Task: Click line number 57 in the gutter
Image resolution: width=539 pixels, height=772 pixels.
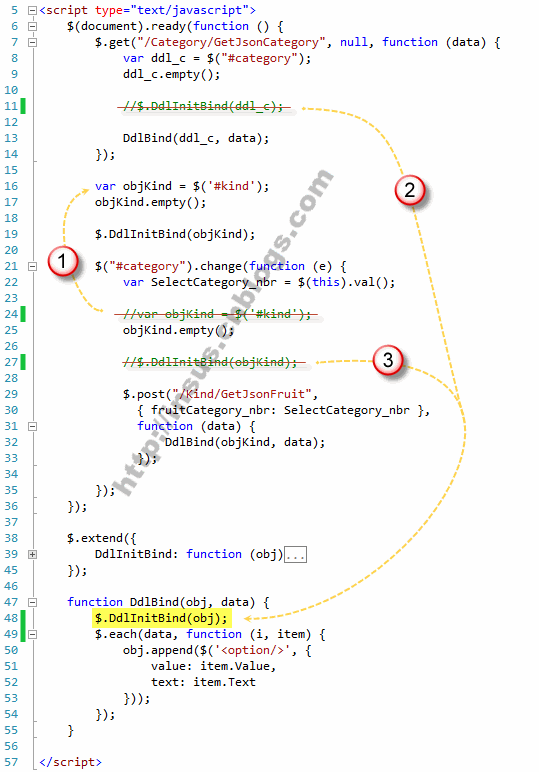Action: pos(11,762)
